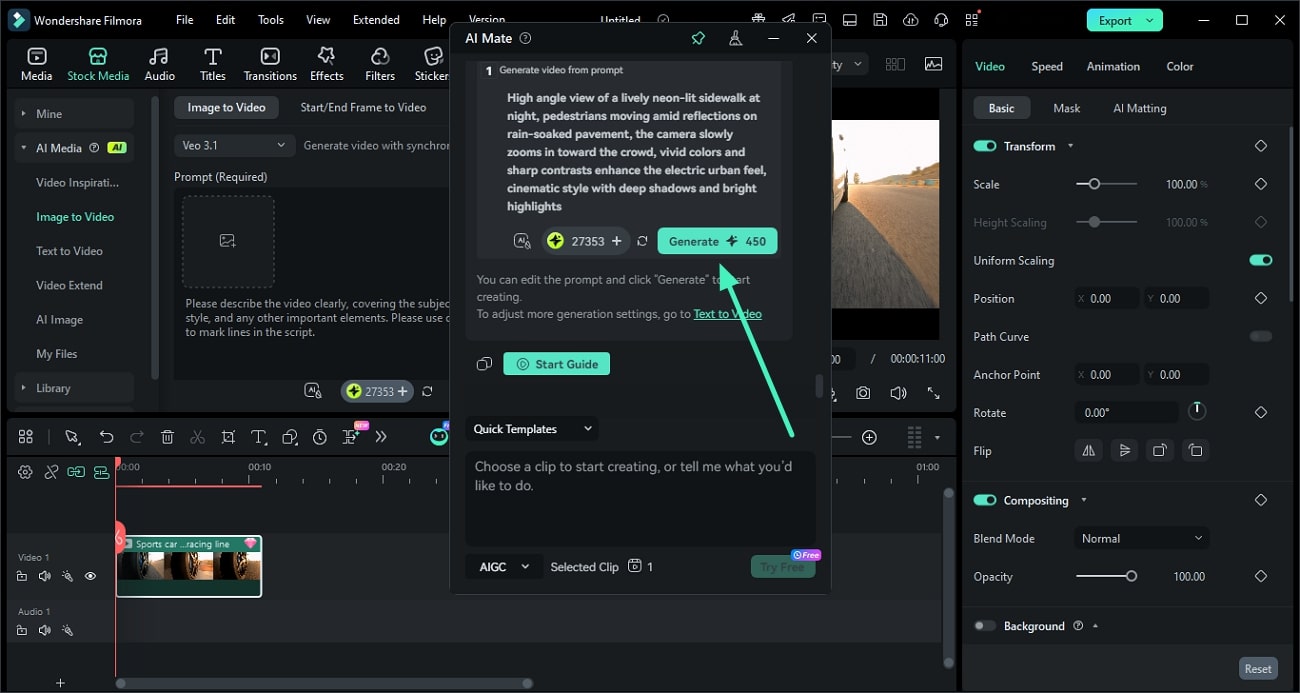Toggle the Path Curve switch

1261,336
